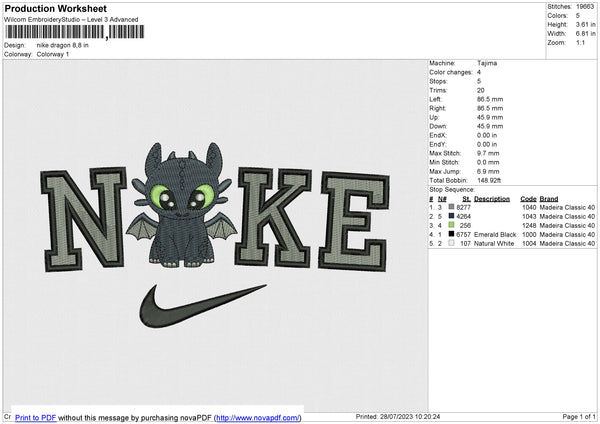Click the Zoom value 1:1
The image size is (600, 424).
pyautogui.click(x=580, y=42)
